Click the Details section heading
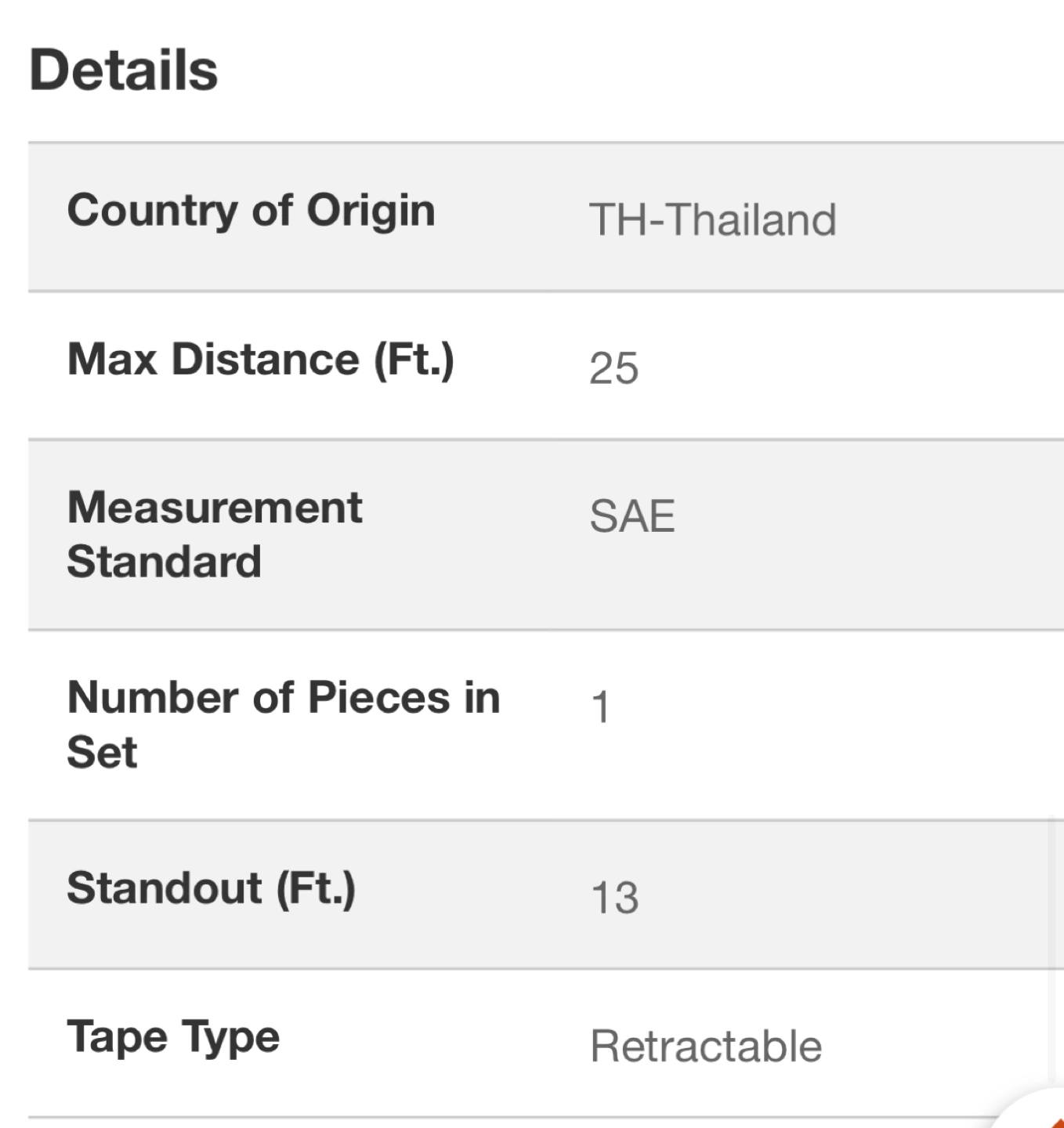This screenshot has height=1128, width=1064. (x=123, y=70)
